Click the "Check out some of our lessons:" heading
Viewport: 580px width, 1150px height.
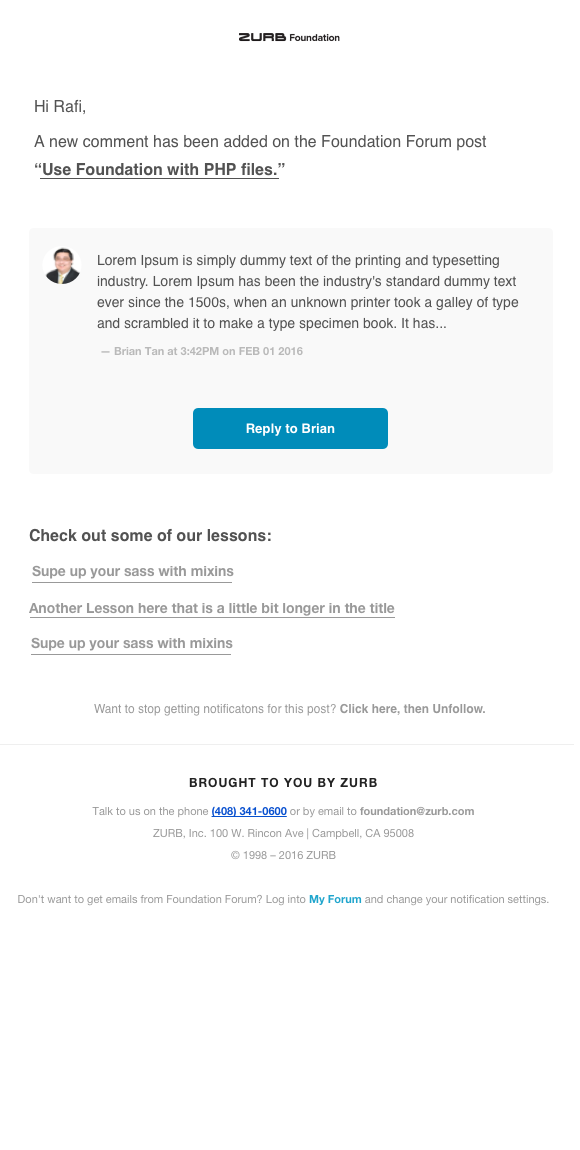point(150,536)
